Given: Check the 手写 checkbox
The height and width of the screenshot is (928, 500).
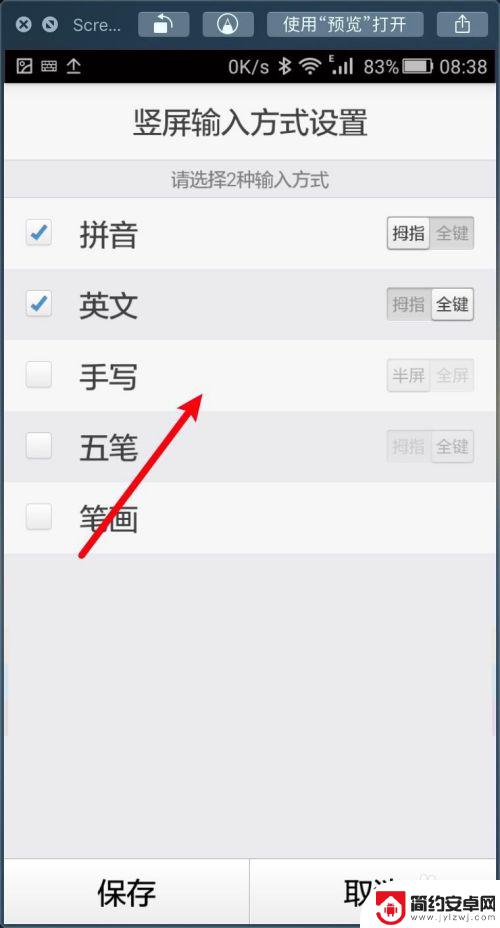Looking at the screenshot, I should tap(38, 375).
